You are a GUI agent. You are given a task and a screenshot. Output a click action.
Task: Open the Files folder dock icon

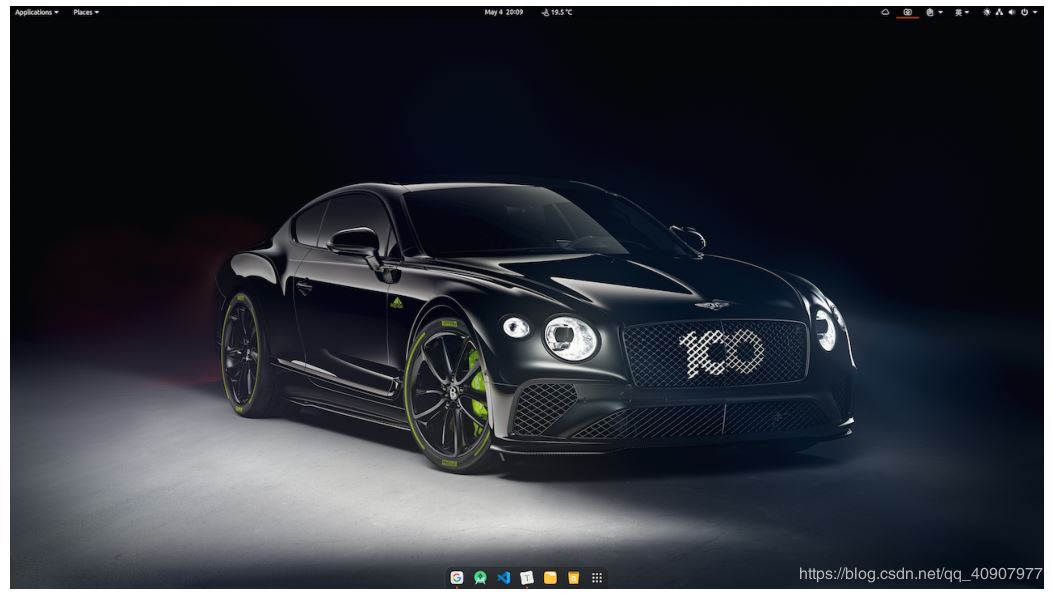point(550,578)
